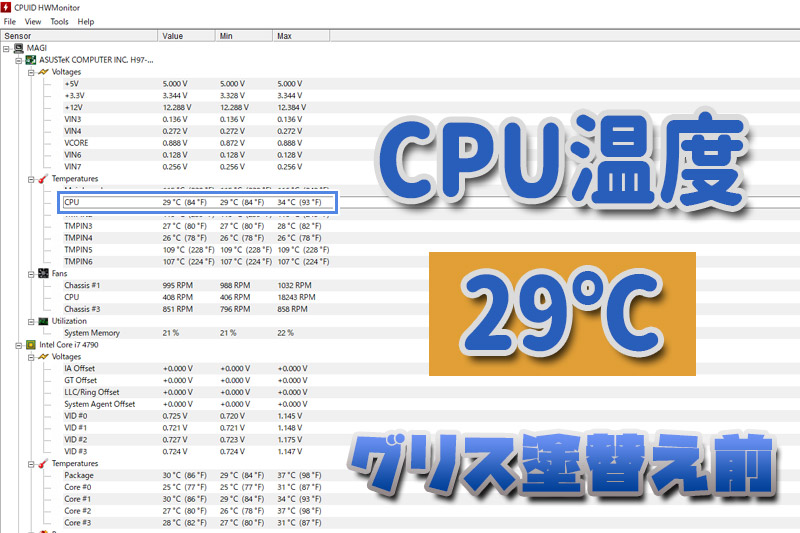The height and width of the screenshot is (533, 800).
Task: Click the 1.175 V max value
Action: click(290, 439)
